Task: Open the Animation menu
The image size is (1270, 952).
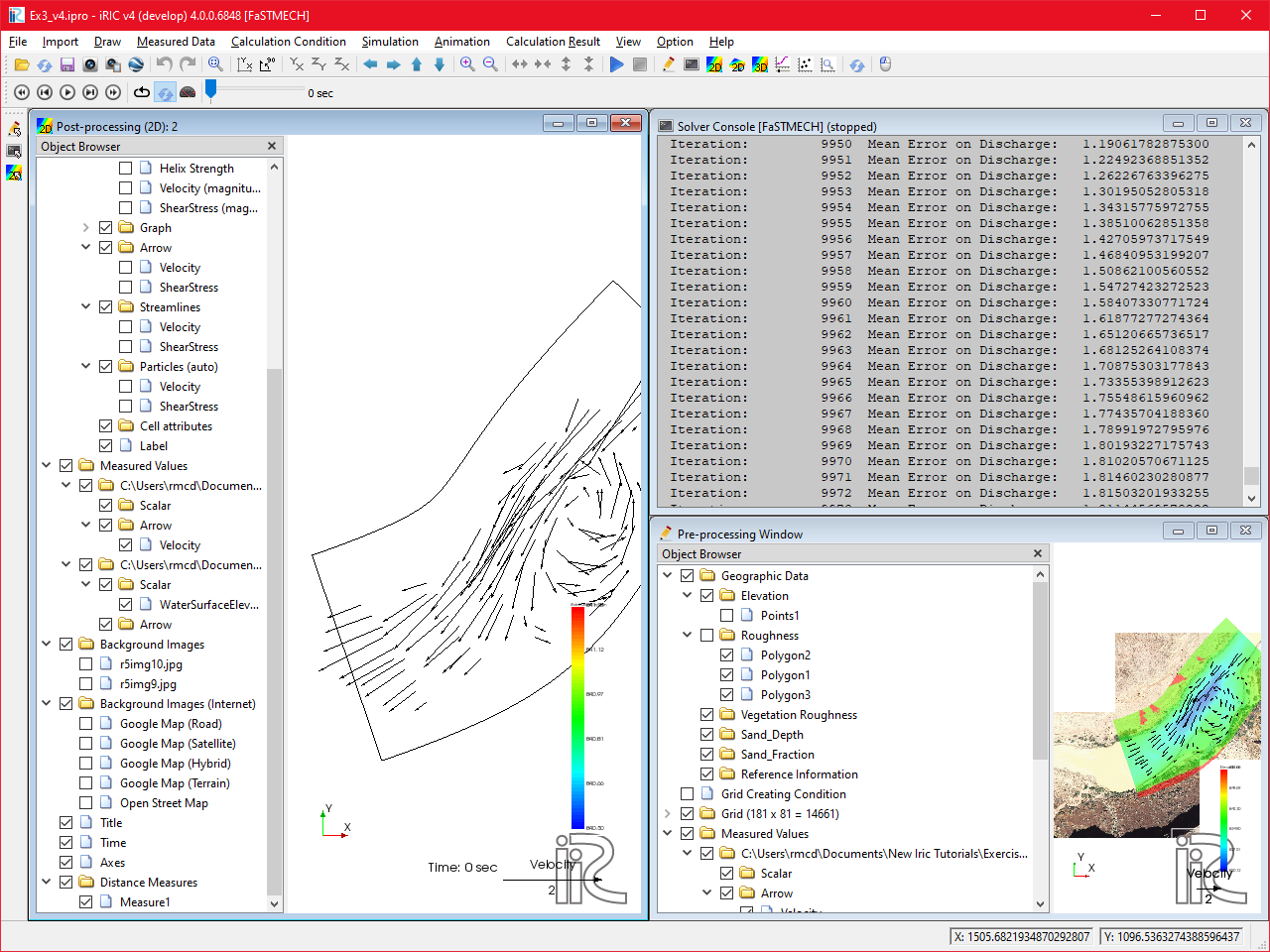Action: point(462,42)
